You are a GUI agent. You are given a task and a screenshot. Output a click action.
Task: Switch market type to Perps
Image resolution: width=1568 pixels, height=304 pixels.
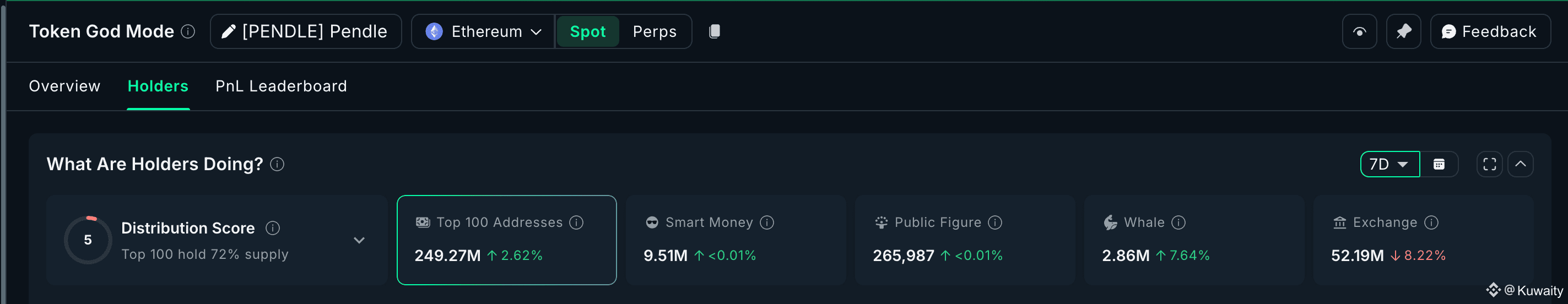[655, 31]
